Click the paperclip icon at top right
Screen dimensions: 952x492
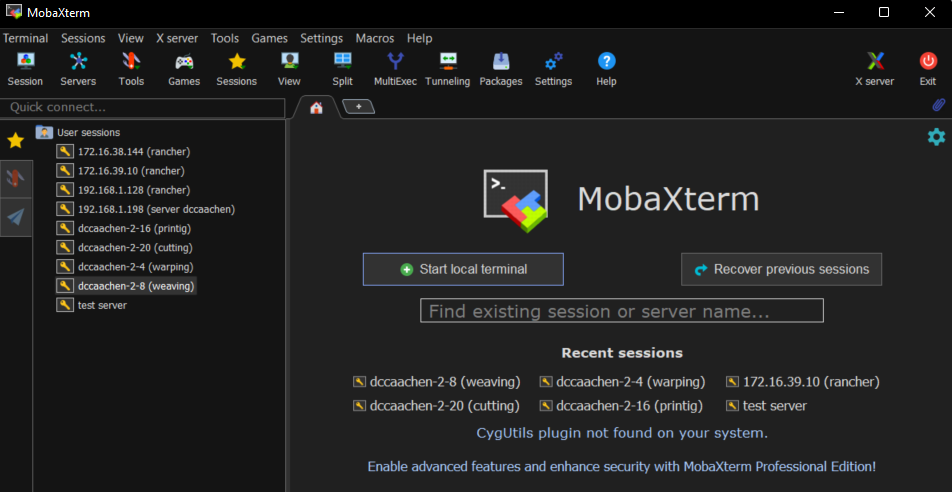pos(938,105)
